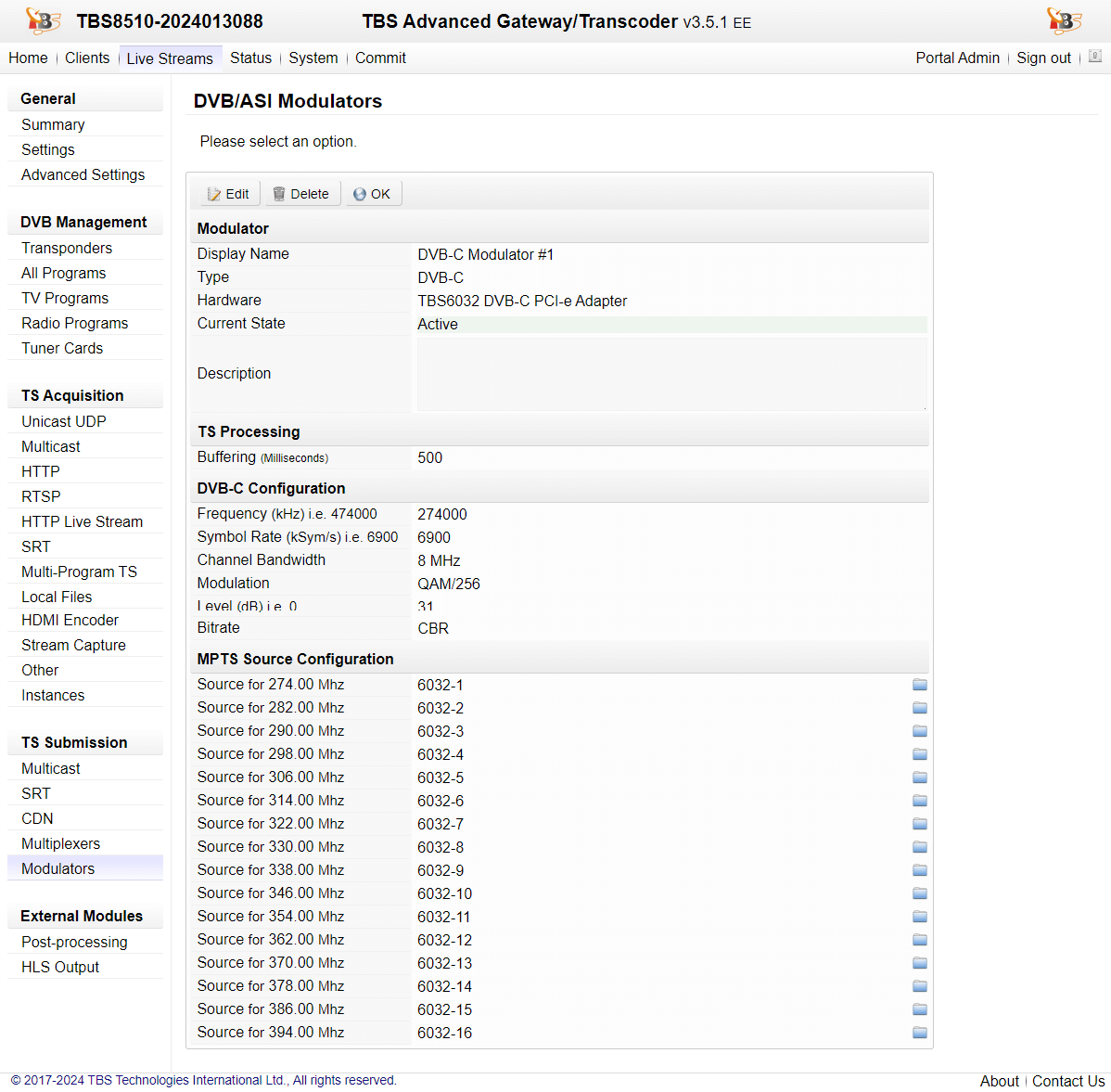This screenshot has height=1092, width=1111.
Task: Open folder icon for Source 394.00 Mhz
Action: click(x=919, y=1033)
